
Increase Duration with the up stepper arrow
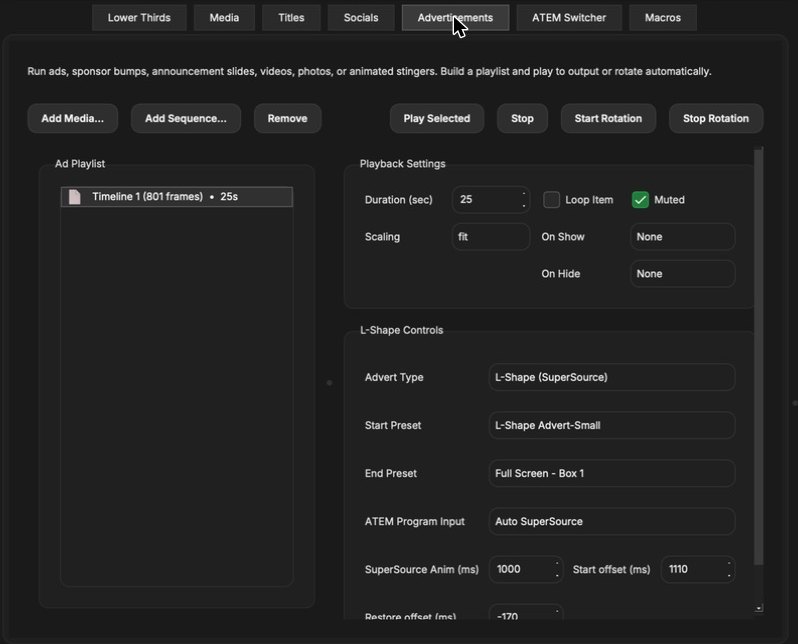click(524, 193)
